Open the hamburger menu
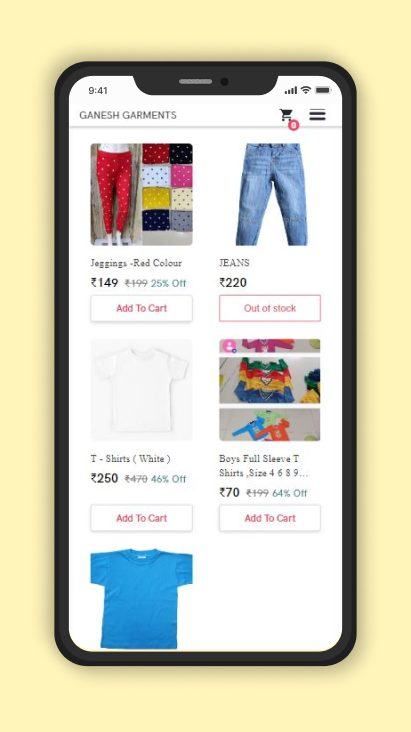 click(317, 114)
